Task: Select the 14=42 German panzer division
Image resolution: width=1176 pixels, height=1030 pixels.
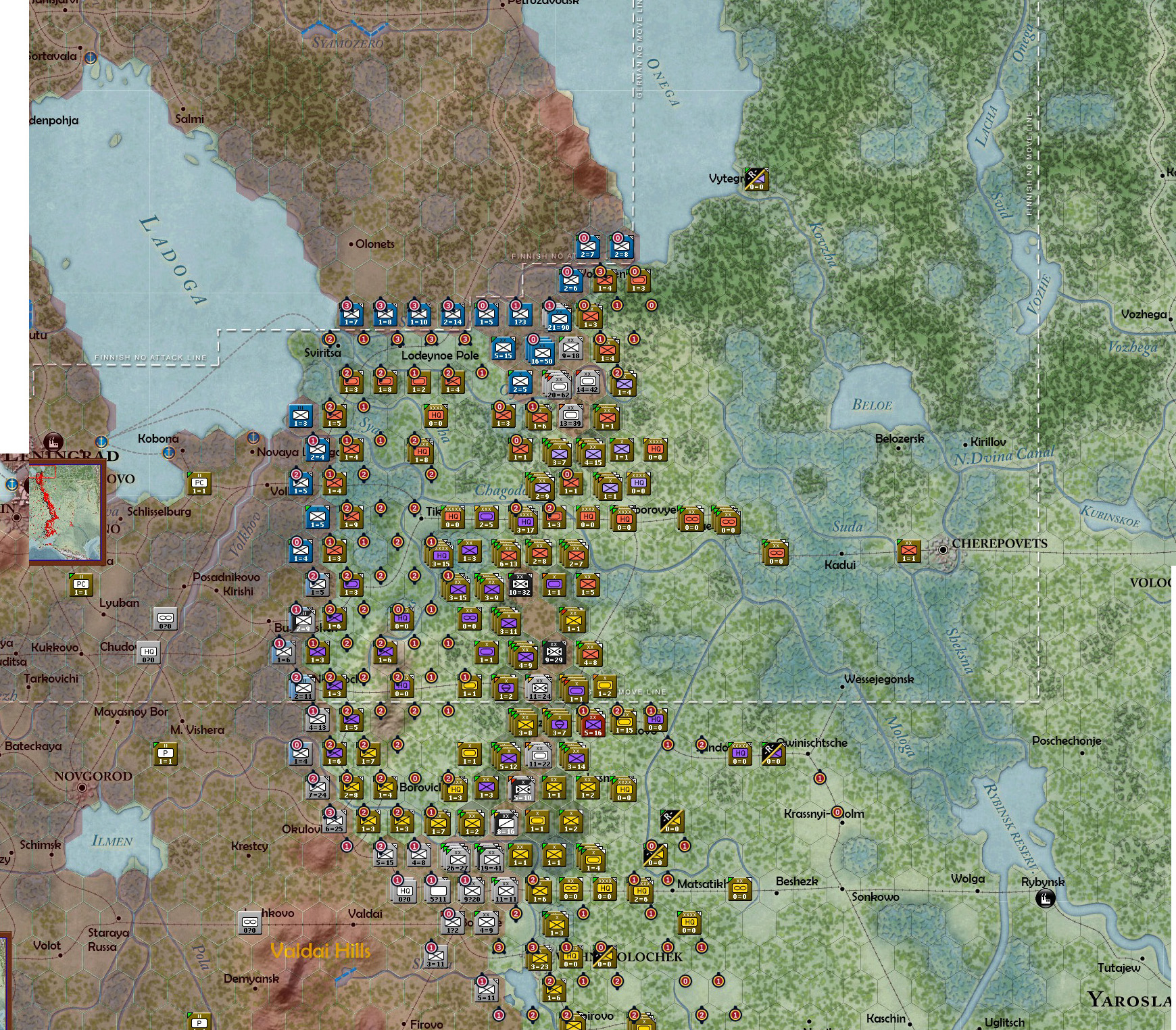Action: pos(588,382)
